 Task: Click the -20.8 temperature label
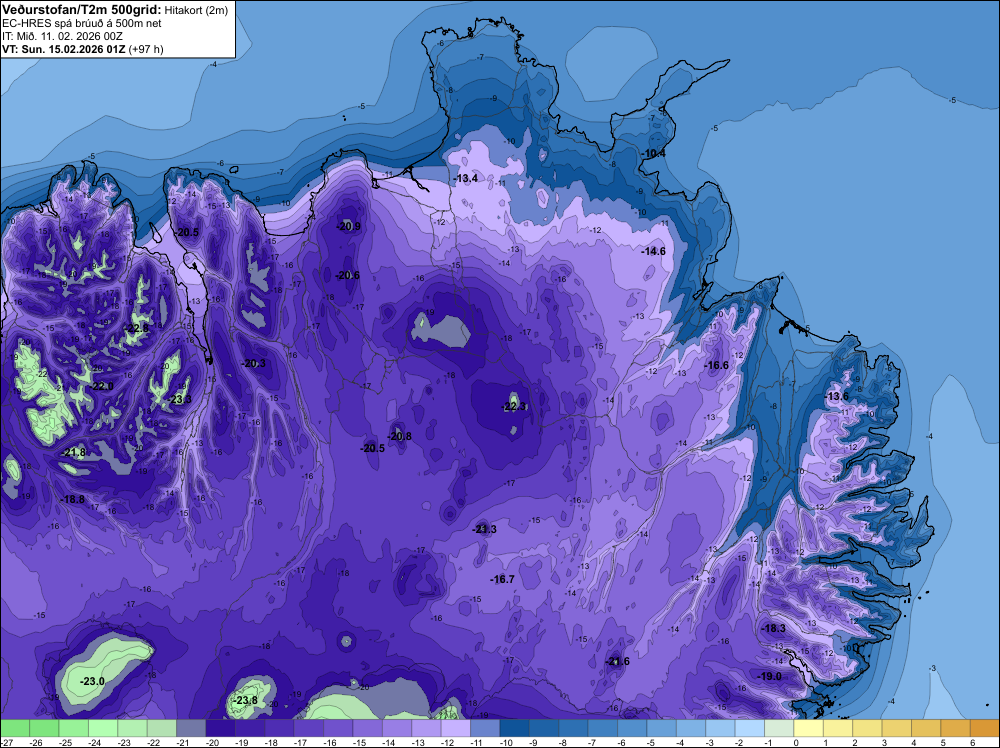(399, 436)
